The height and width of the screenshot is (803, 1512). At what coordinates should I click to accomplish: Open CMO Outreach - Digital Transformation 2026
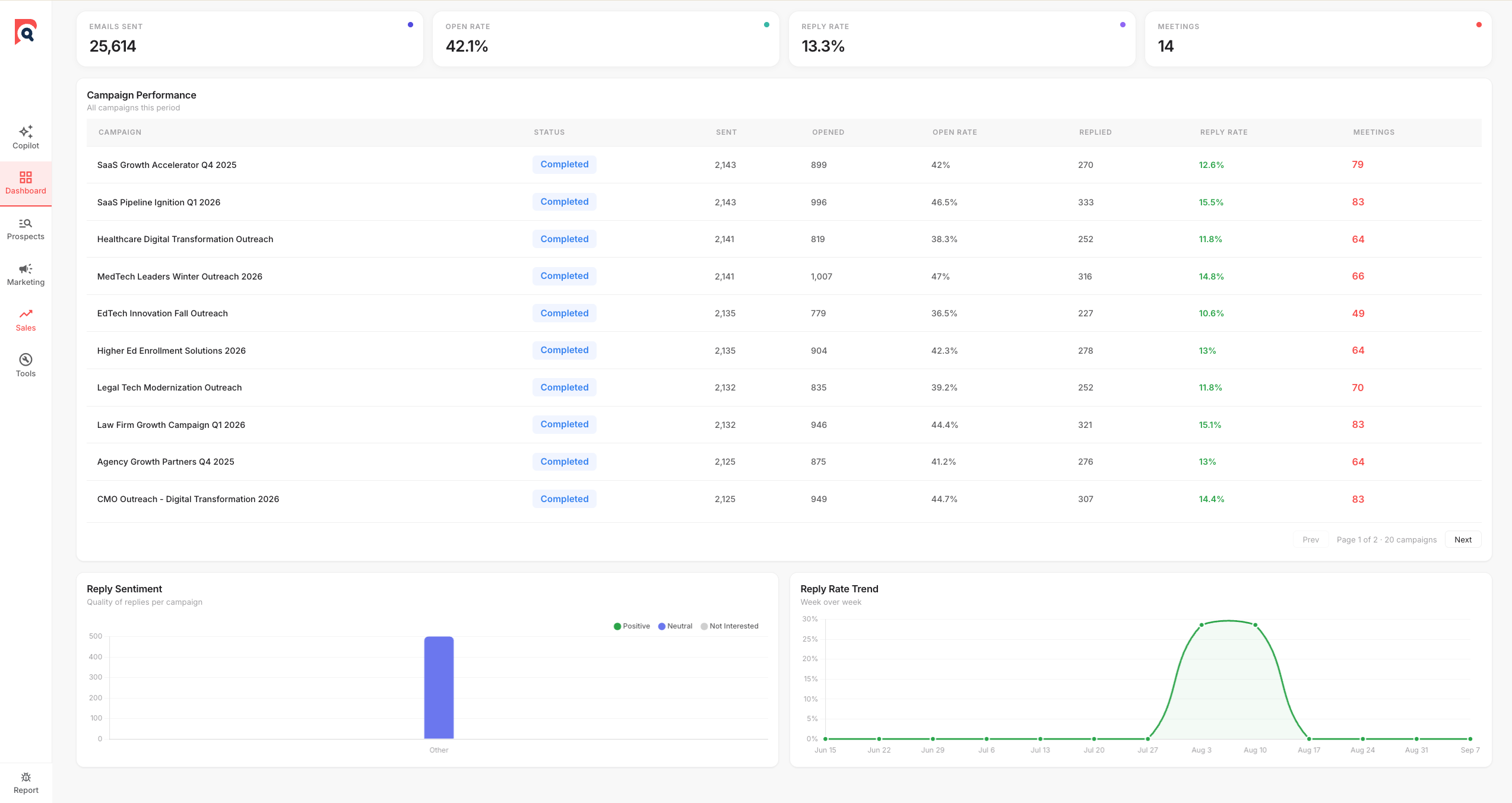click(188, 499)
